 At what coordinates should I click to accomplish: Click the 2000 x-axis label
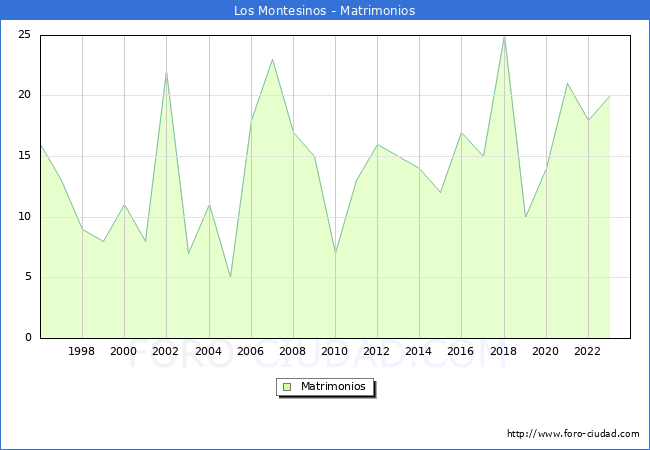coord(123,351)
